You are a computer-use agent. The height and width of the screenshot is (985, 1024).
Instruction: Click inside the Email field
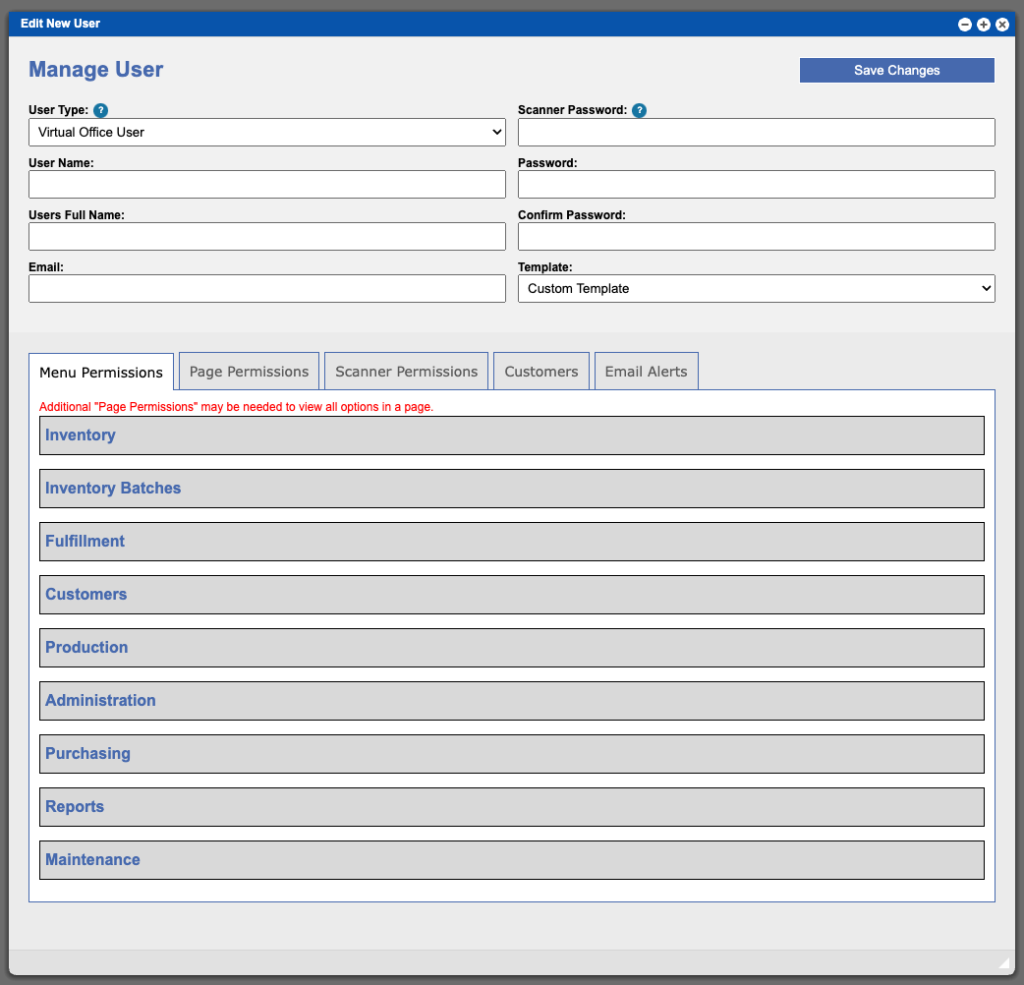266,288
